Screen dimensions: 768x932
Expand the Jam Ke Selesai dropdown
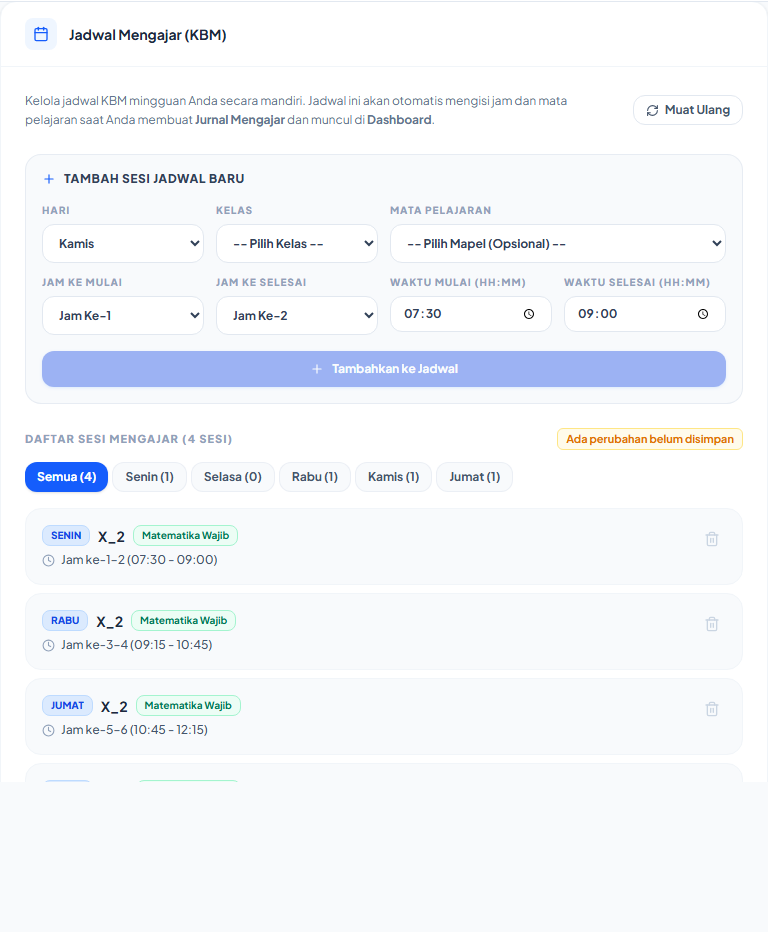[x=297, y=316]
